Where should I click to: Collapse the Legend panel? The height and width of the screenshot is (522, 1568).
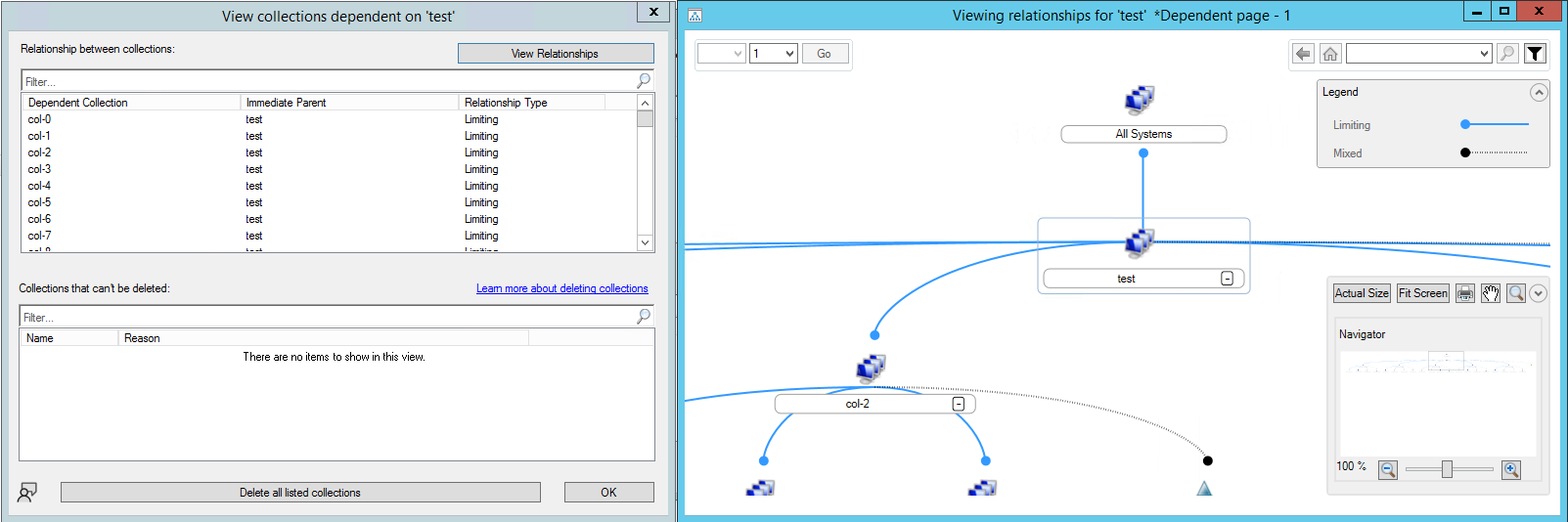point(1538,93)
